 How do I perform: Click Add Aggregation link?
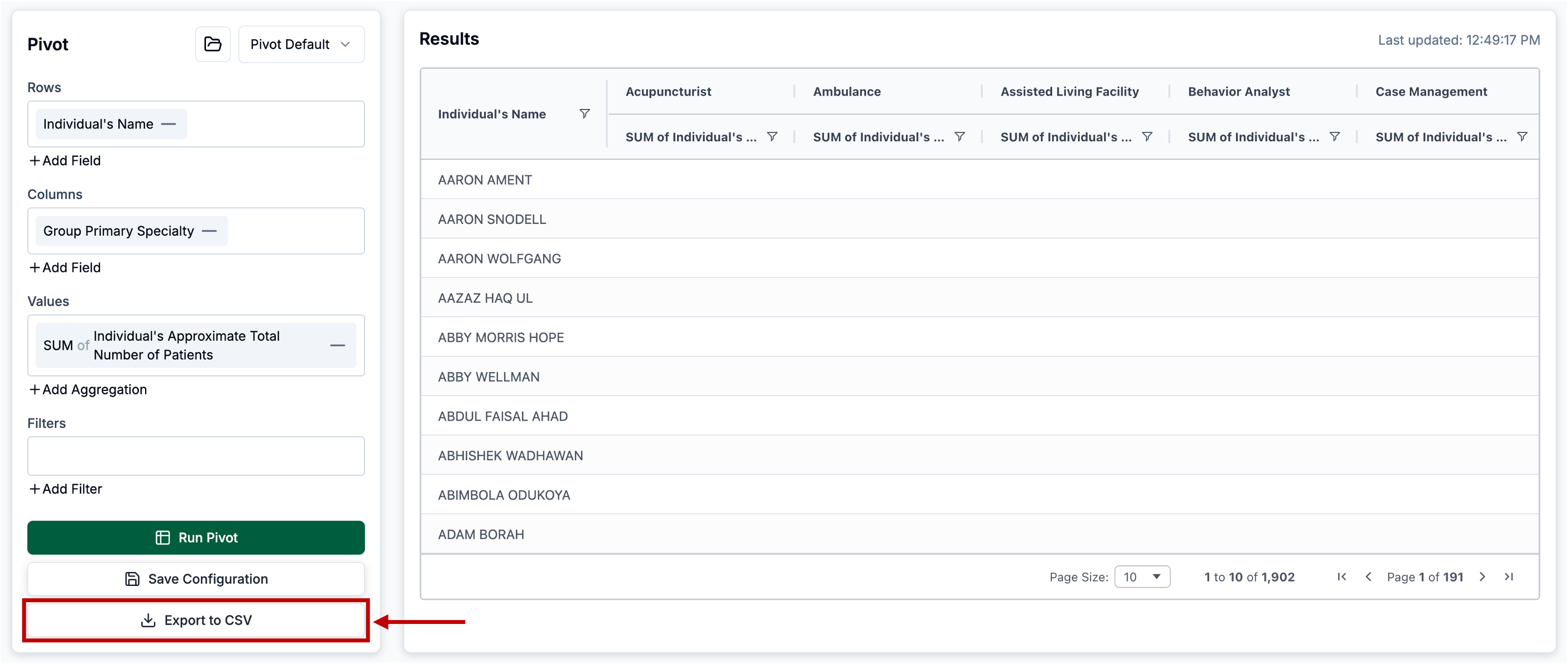(x=88, y=390)
